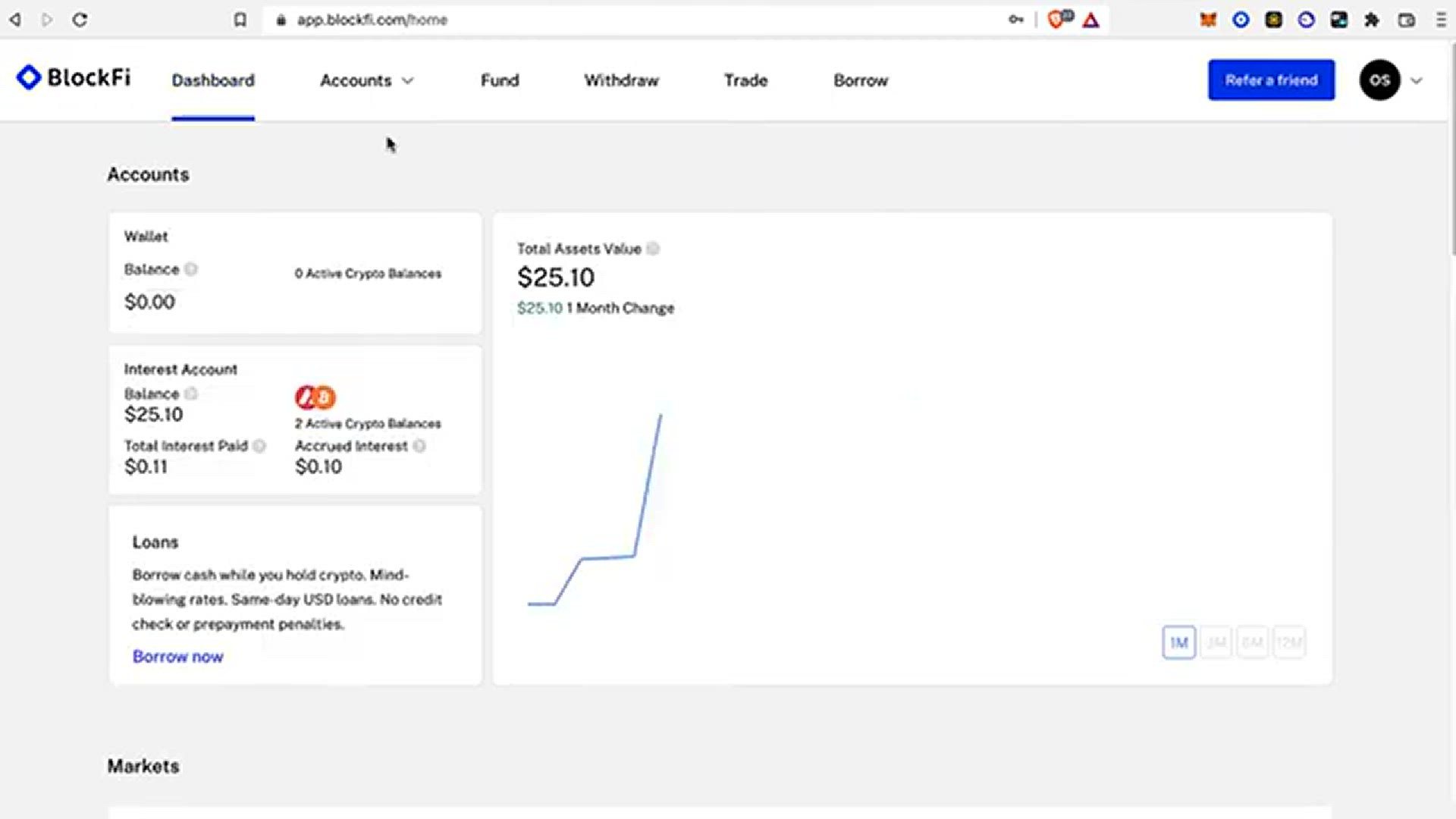Image resolution: width=1456 pixels, height=819 pixels.
Task: Click the purple circle extension icon
Action: pos(1306,20)
